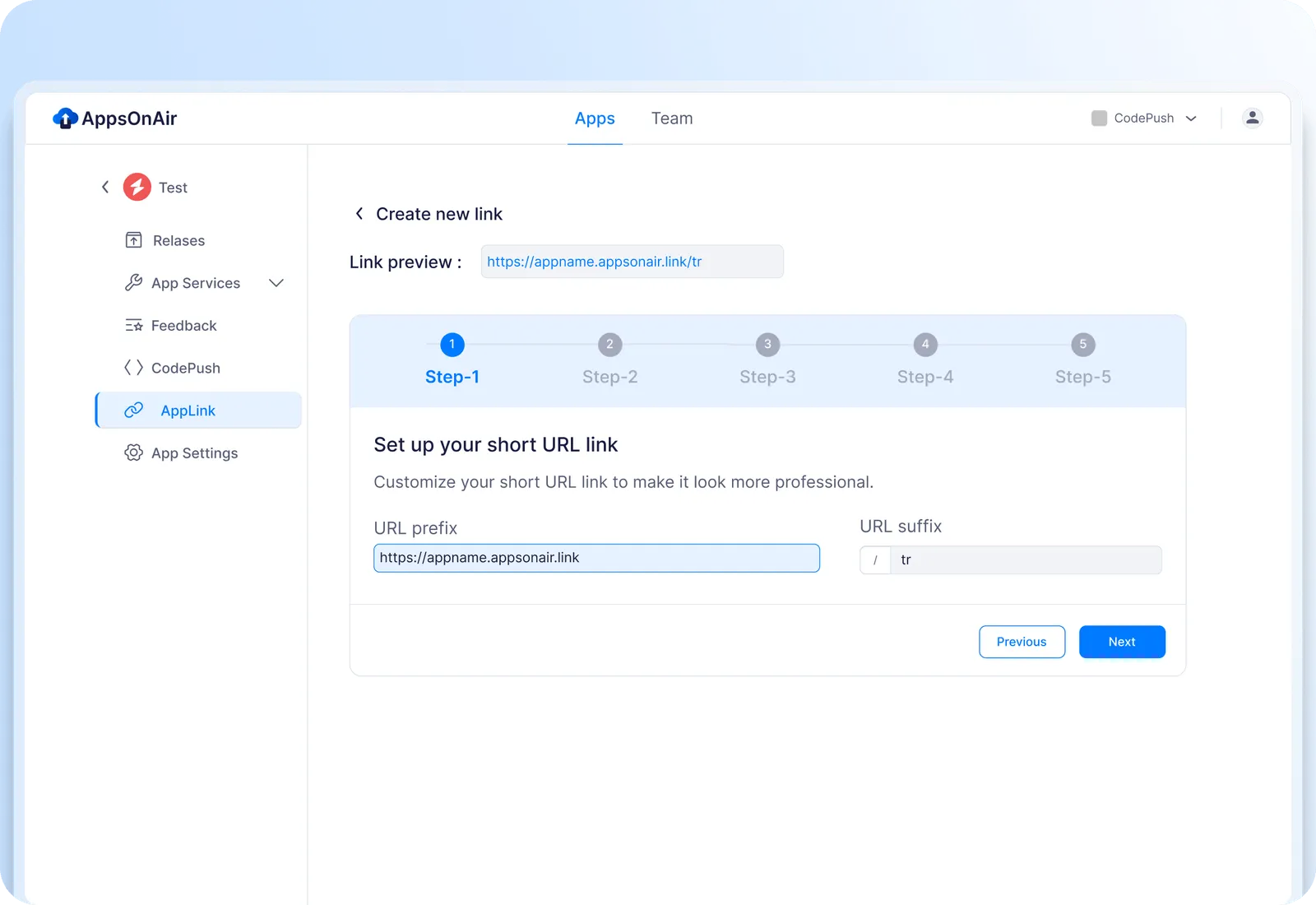The width and height of the screenshot is (1316, 905).
Task: Click the Step-3 label
Action: tap(767, 377)
